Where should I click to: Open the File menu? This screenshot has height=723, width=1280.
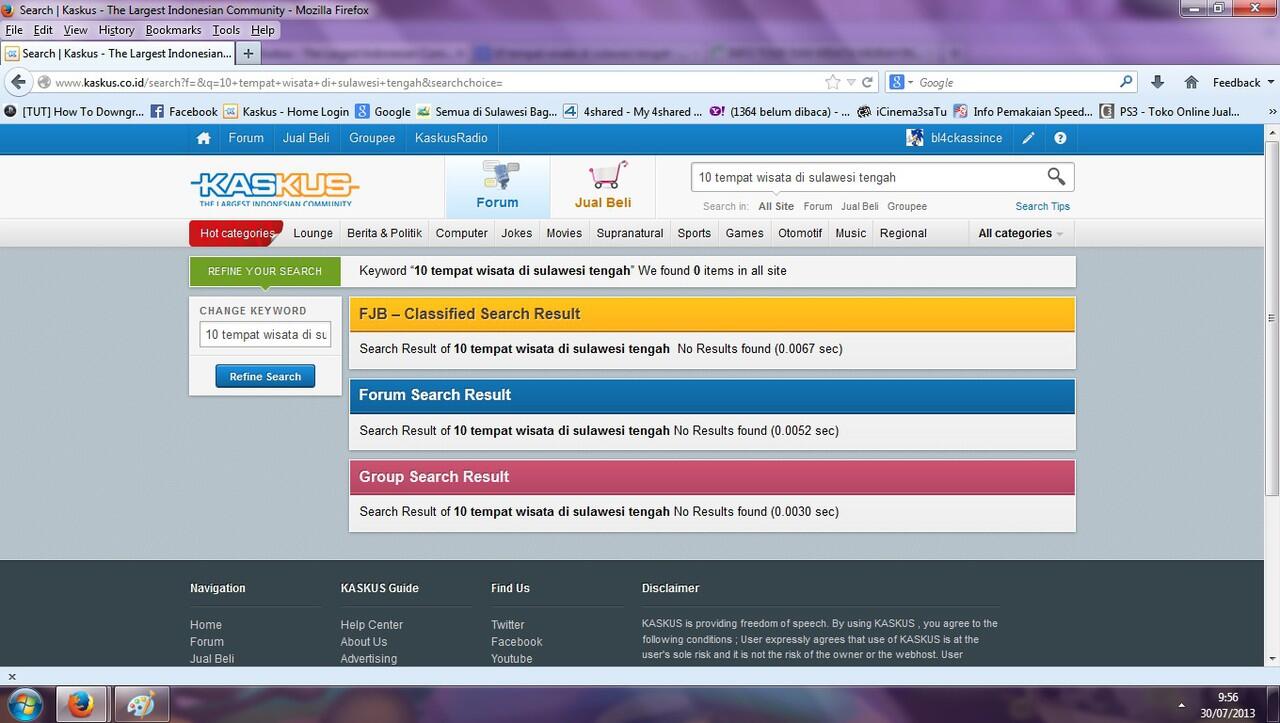click(x=14, y=30)
